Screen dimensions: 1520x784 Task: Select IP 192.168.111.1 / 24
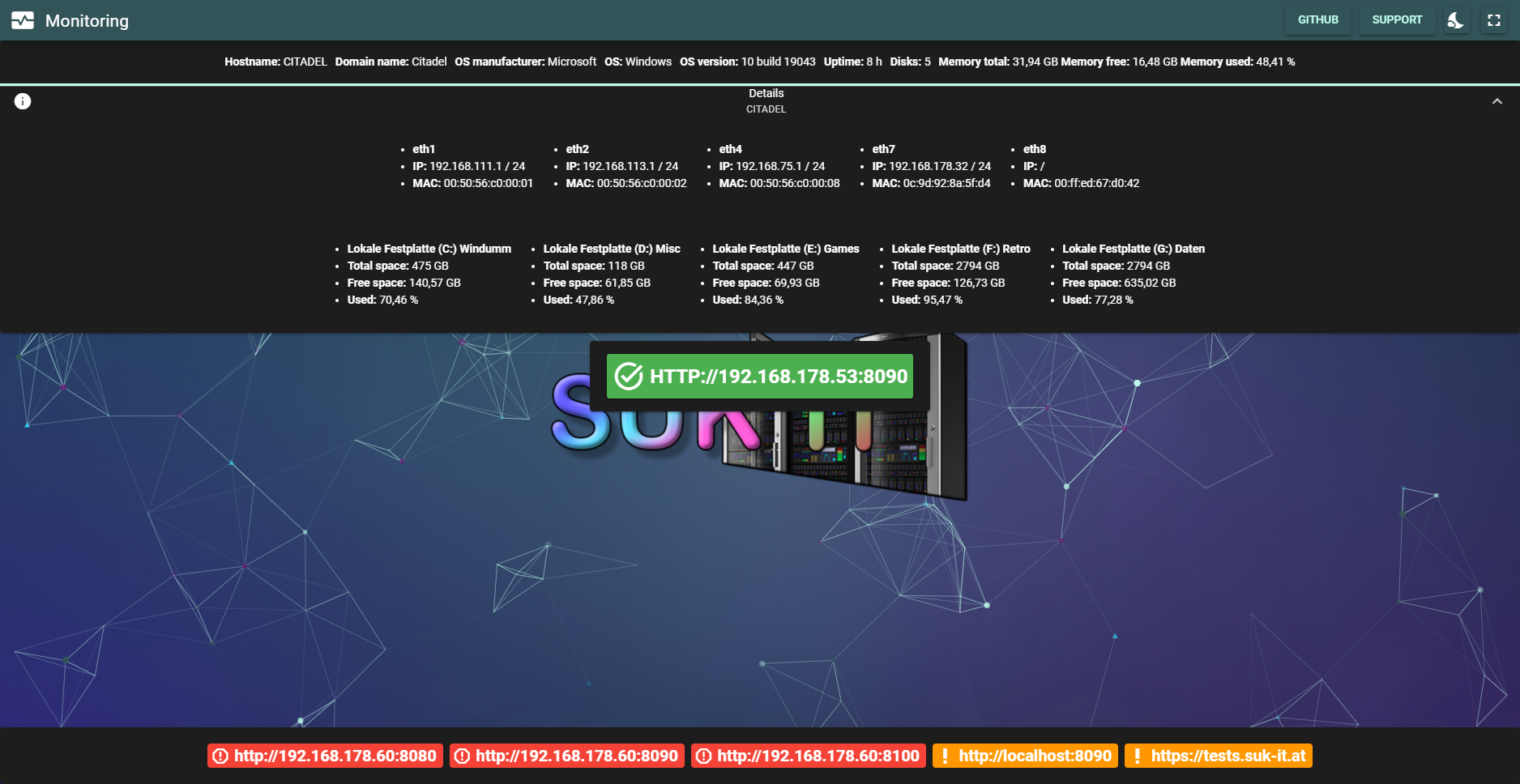(x=468, y=166)
